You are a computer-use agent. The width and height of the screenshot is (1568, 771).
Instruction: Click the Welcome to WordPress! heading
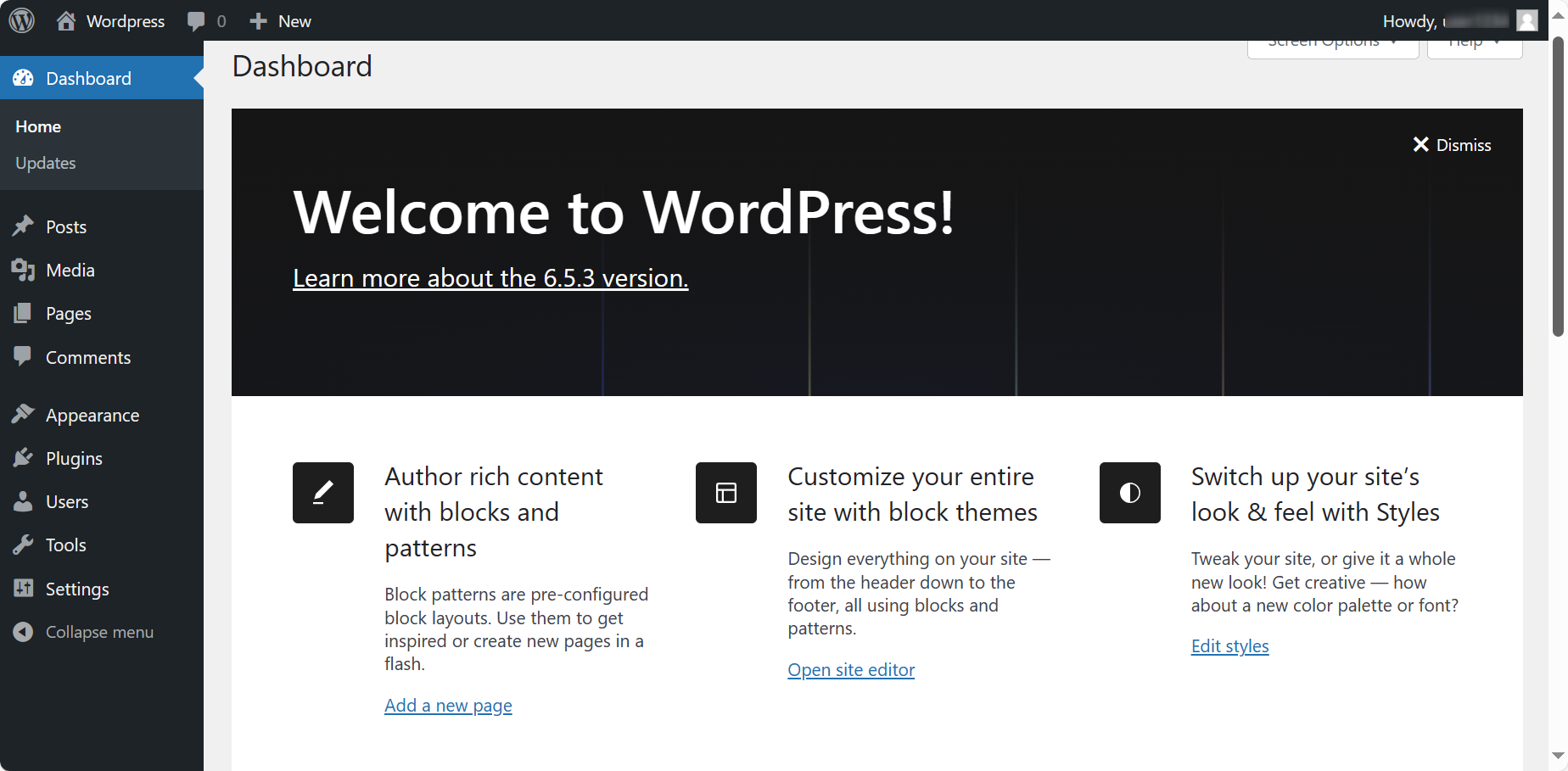(624, 212)
